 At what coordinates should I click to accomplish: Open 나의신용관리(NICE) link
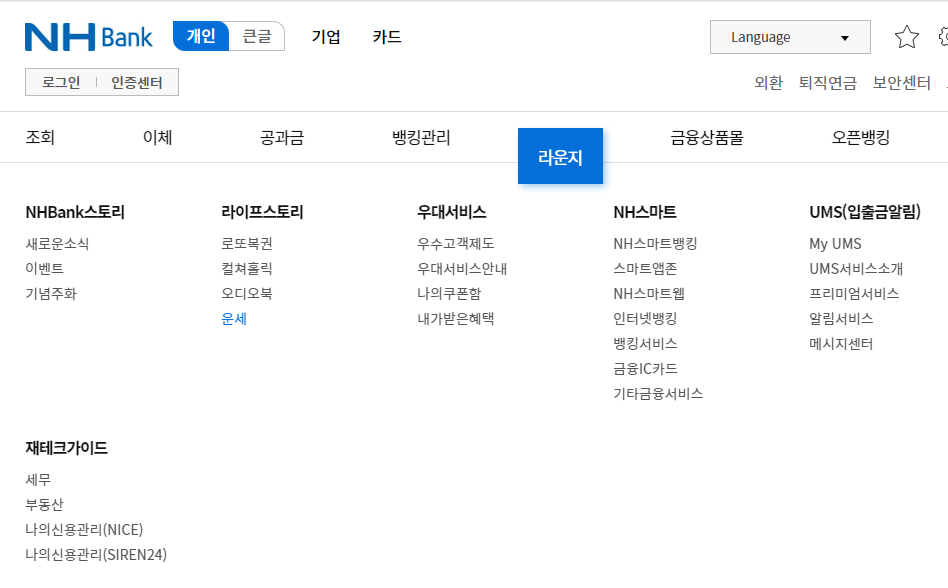tap(84, 530)
